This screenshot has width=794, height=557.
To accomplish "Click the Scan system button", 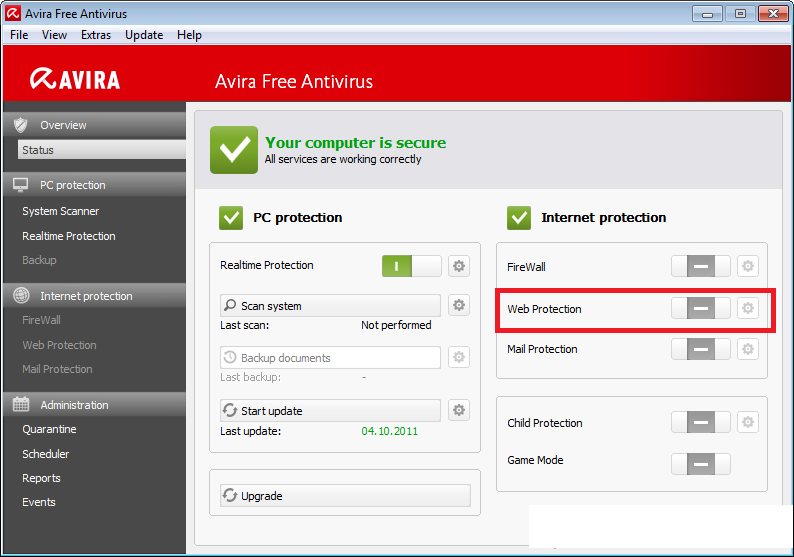I will click(330, 305).
